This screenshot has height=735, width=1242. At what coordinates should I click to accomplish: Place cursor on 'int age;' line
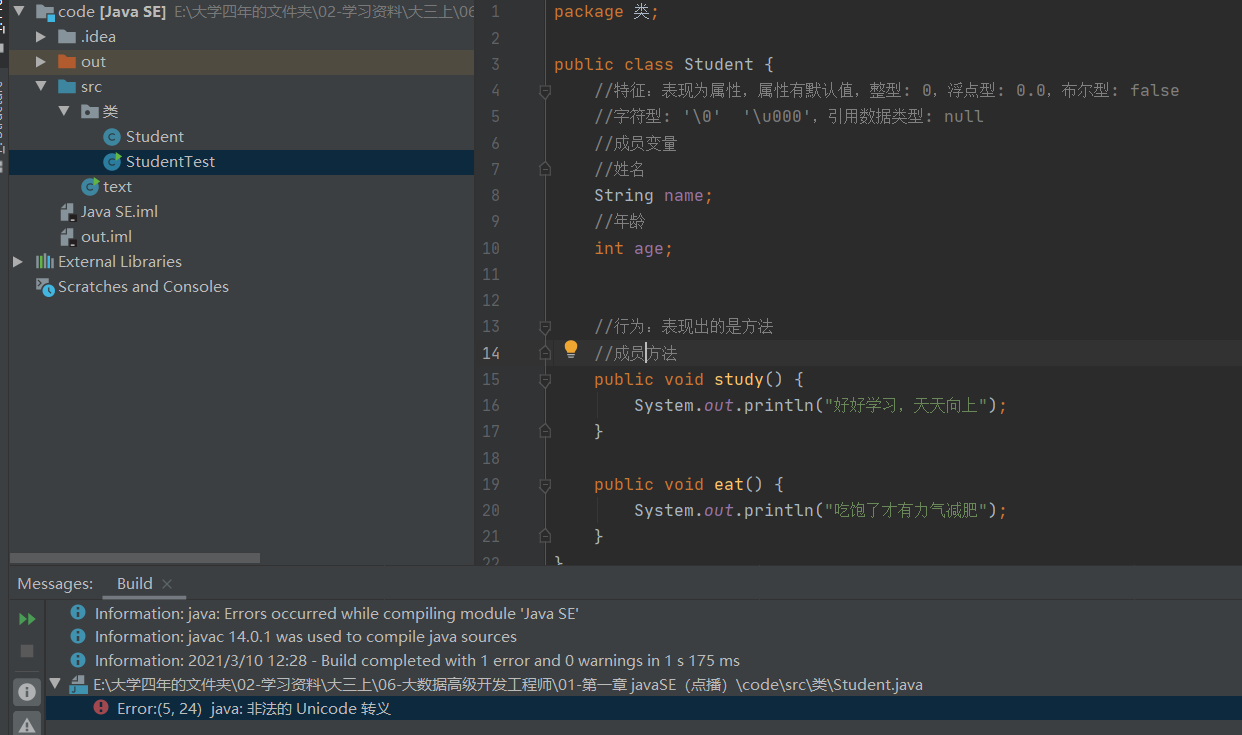coord(633,249)
